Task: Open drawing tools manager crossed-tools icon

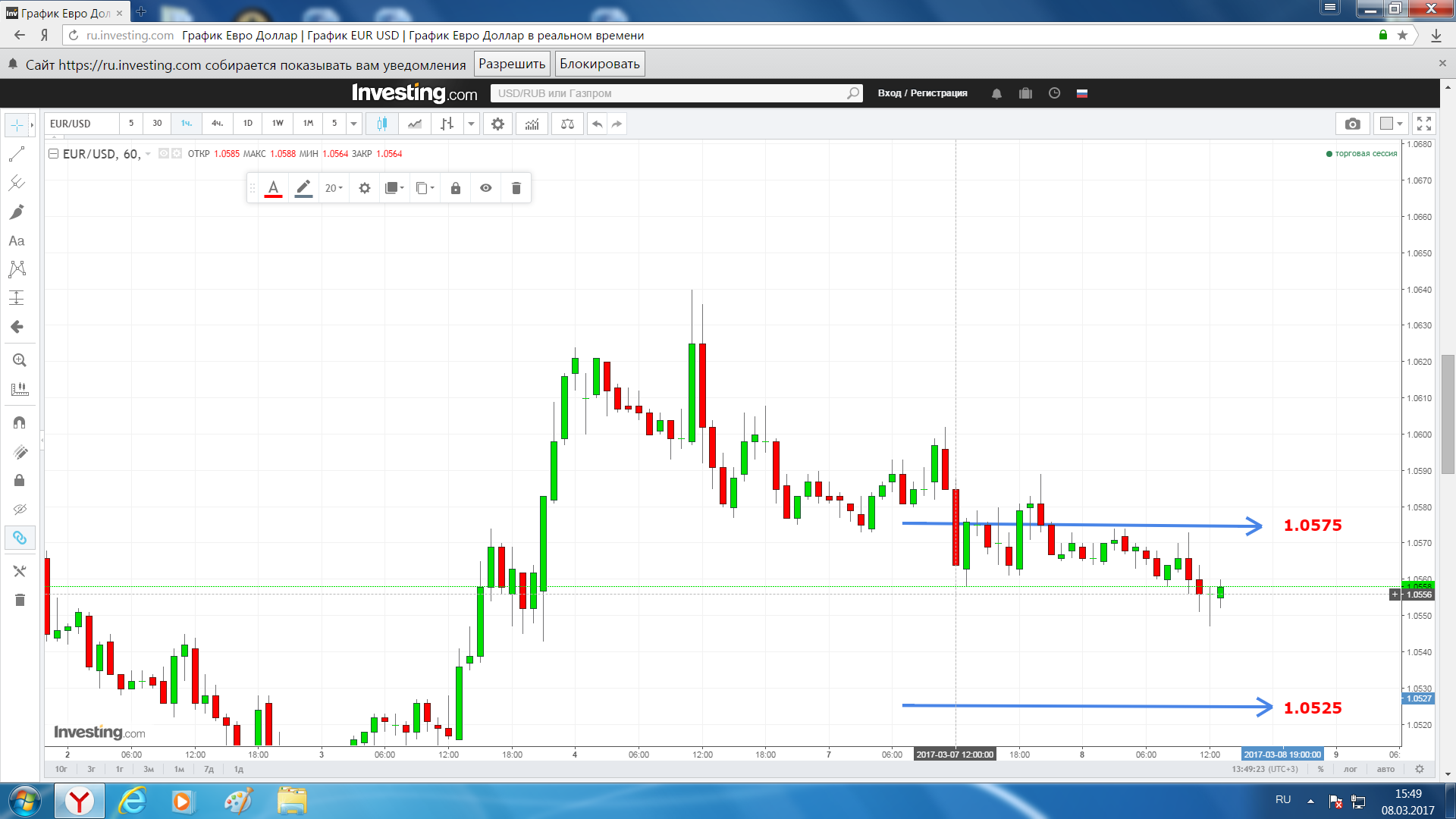Action: pyautogui.click(x=20, y=571)
